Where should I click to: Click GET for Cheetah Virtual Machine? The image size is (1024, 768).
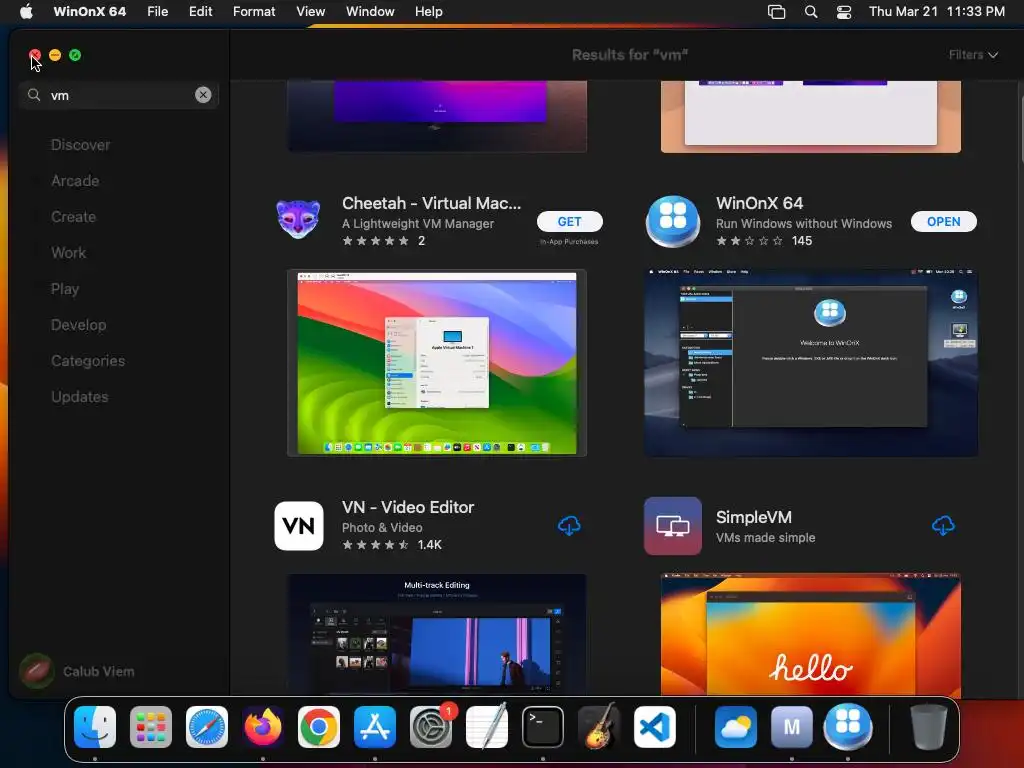tap(569, 221)
